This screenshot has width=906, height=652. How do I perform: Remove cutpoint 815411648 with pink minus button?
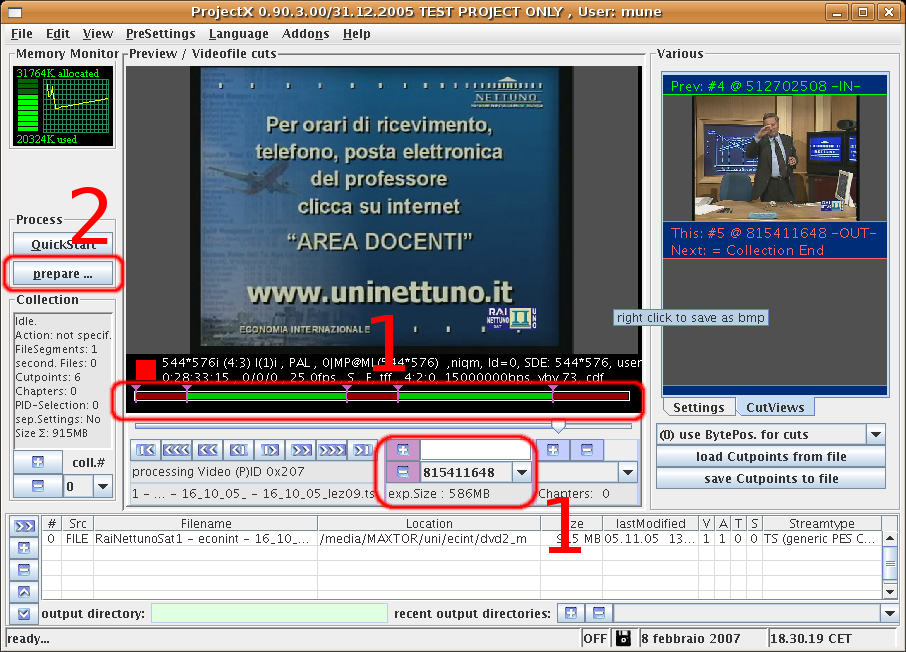403,472
